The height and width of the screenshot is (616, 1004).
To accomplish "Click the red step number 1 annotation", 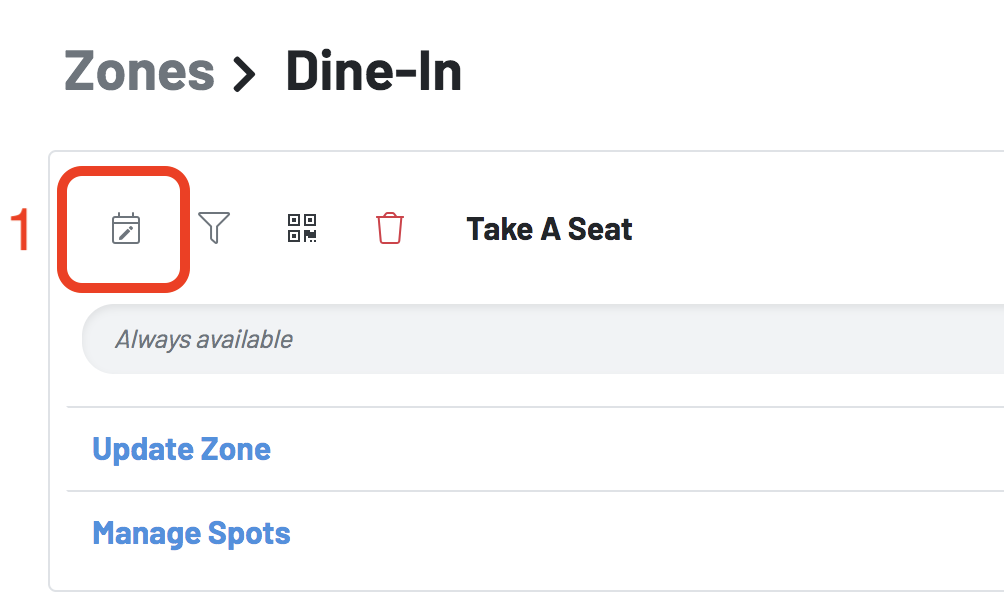I will click(20, 229).
